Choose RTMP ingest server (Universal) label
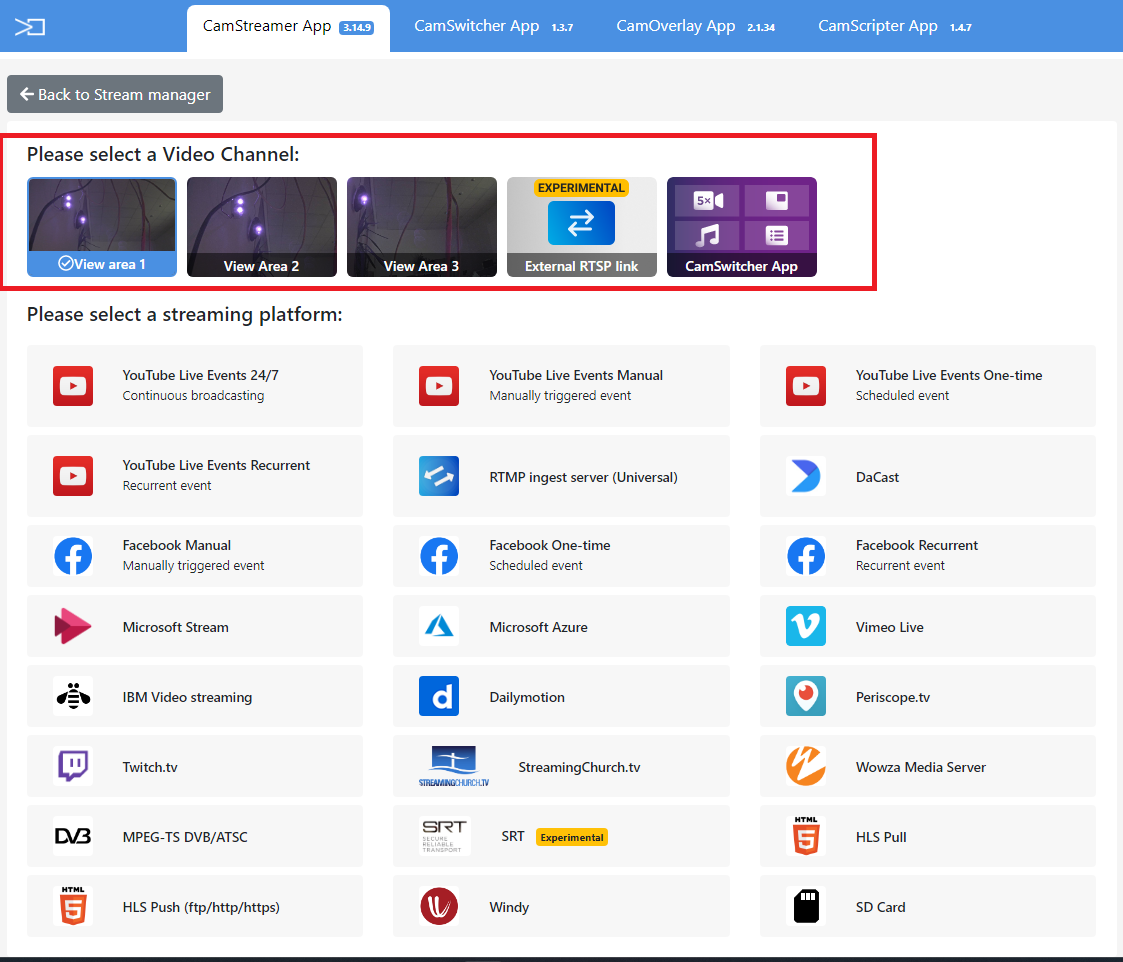1123x962 pixels. click(x=583, y=477)
